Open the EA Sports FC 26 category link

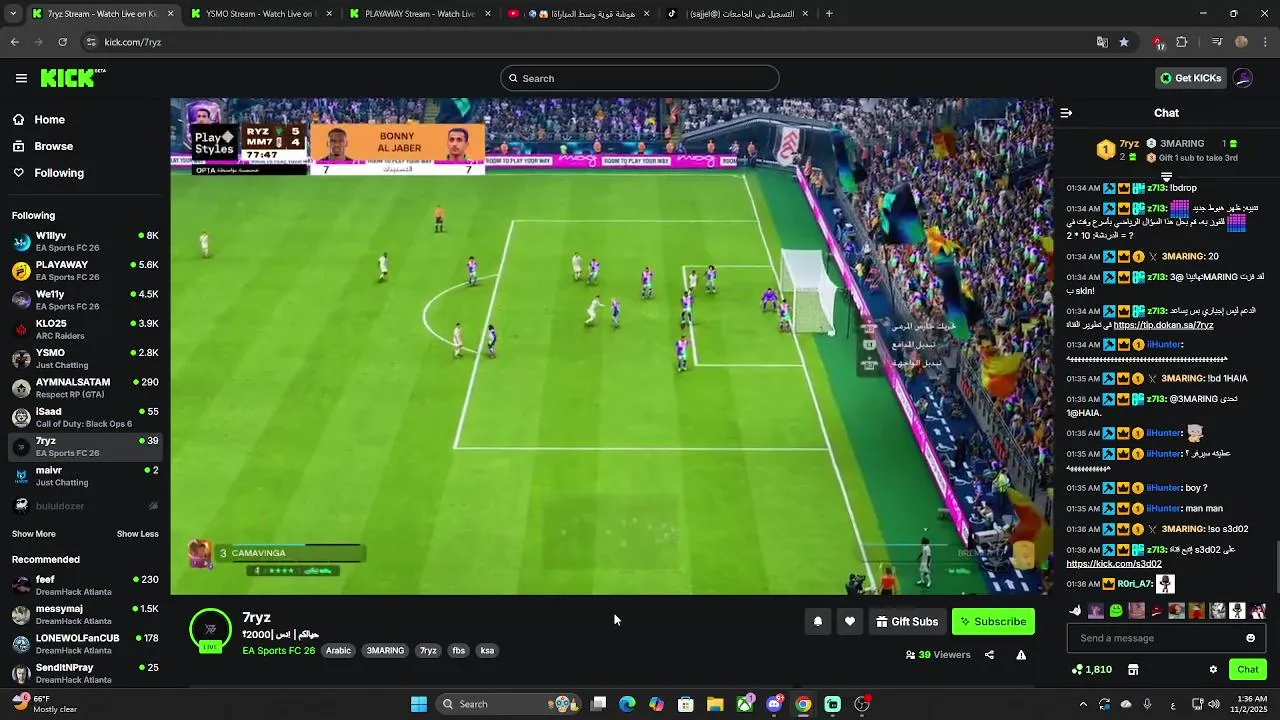tap(278, 650)
